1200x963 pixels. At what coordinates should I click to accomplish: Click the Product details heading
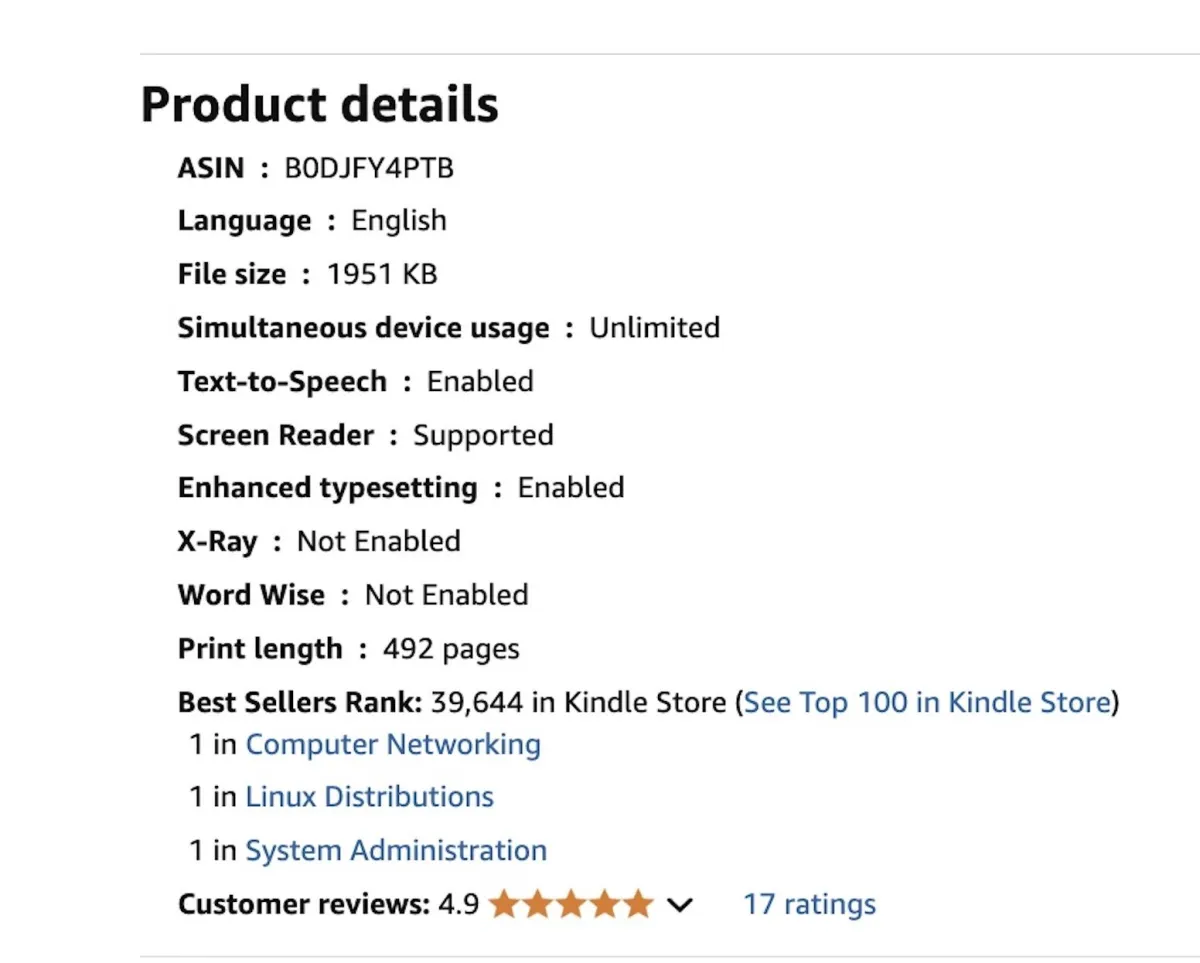click(x=319, y=104)
